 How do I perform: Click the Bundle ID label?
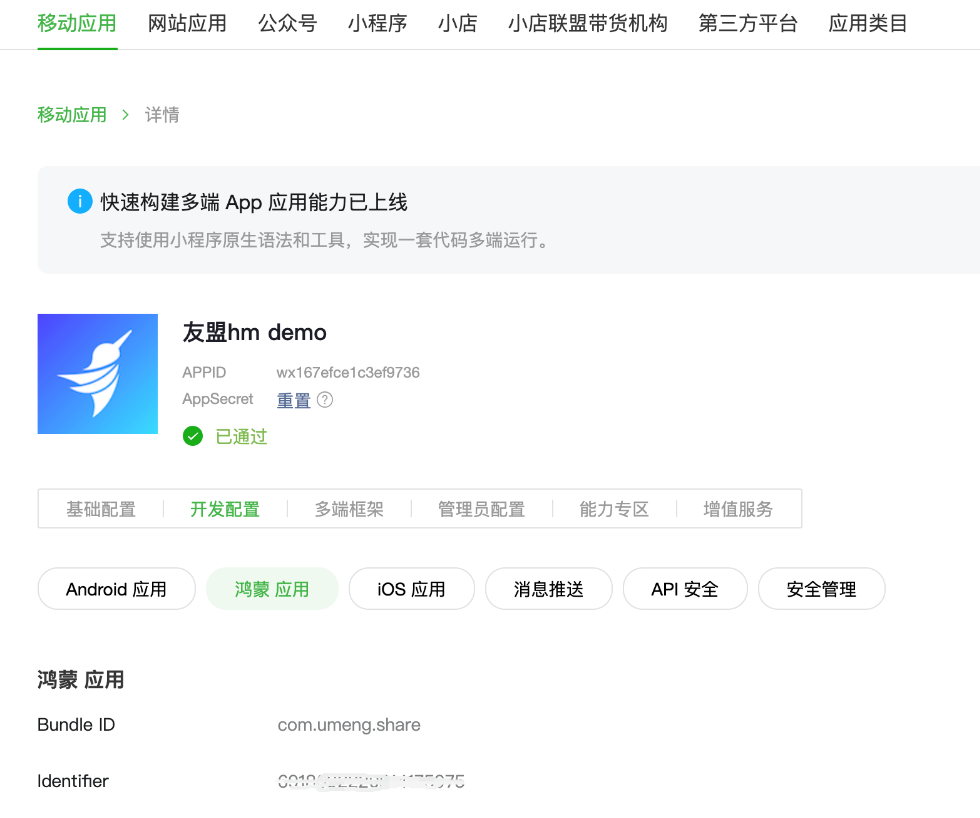click(x=76, y=725)
